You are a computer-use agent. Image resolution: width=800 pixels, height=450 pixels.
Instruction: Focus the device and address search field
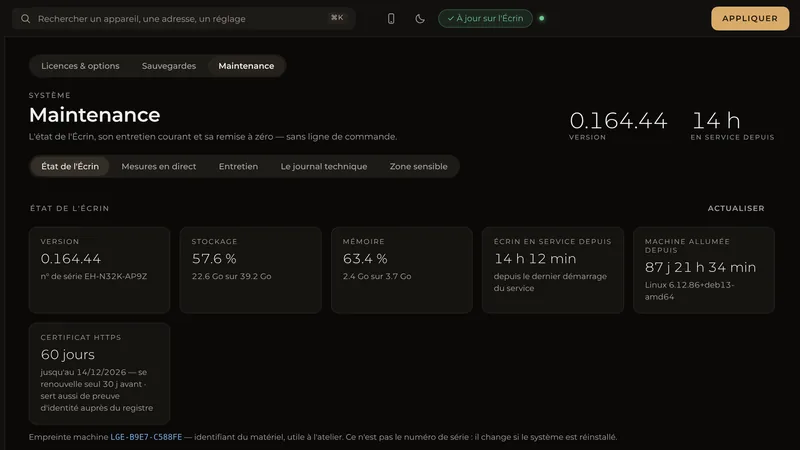184,18
